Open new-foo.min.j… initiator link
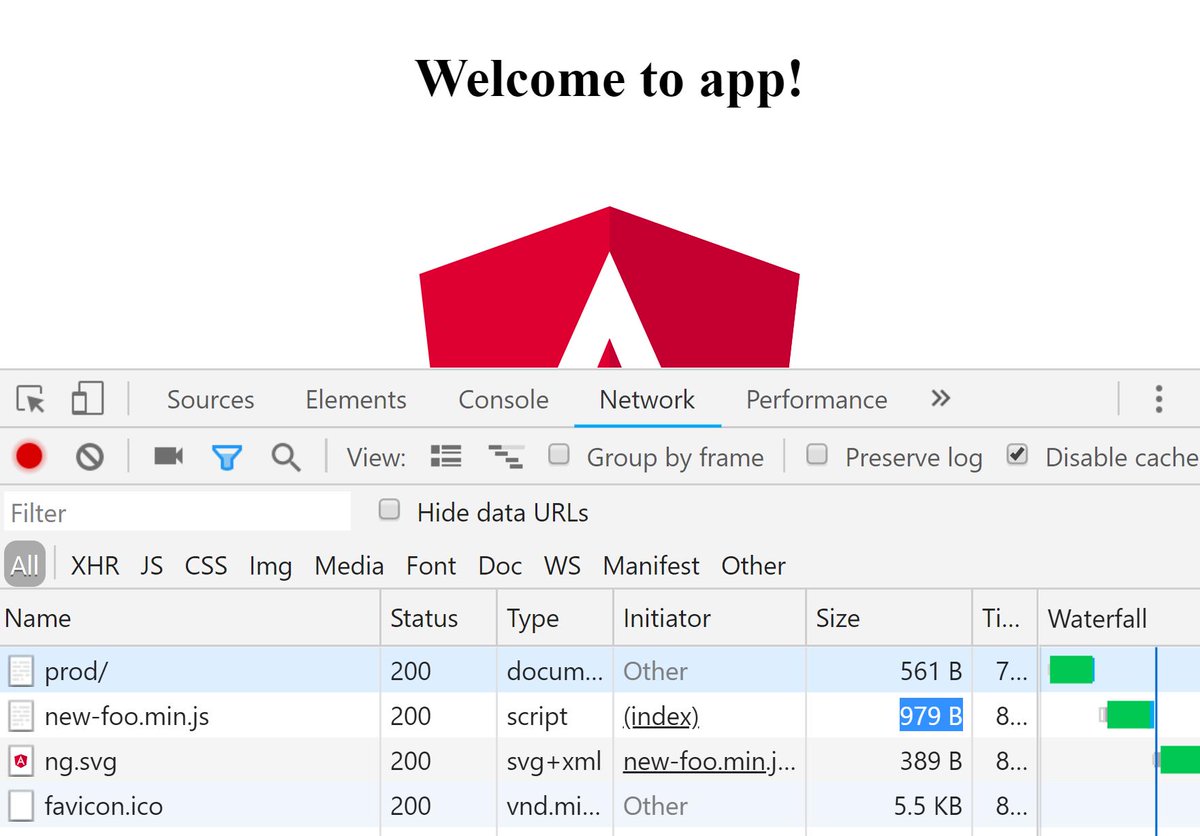The image size is (1200, 836). pos(710,762)
